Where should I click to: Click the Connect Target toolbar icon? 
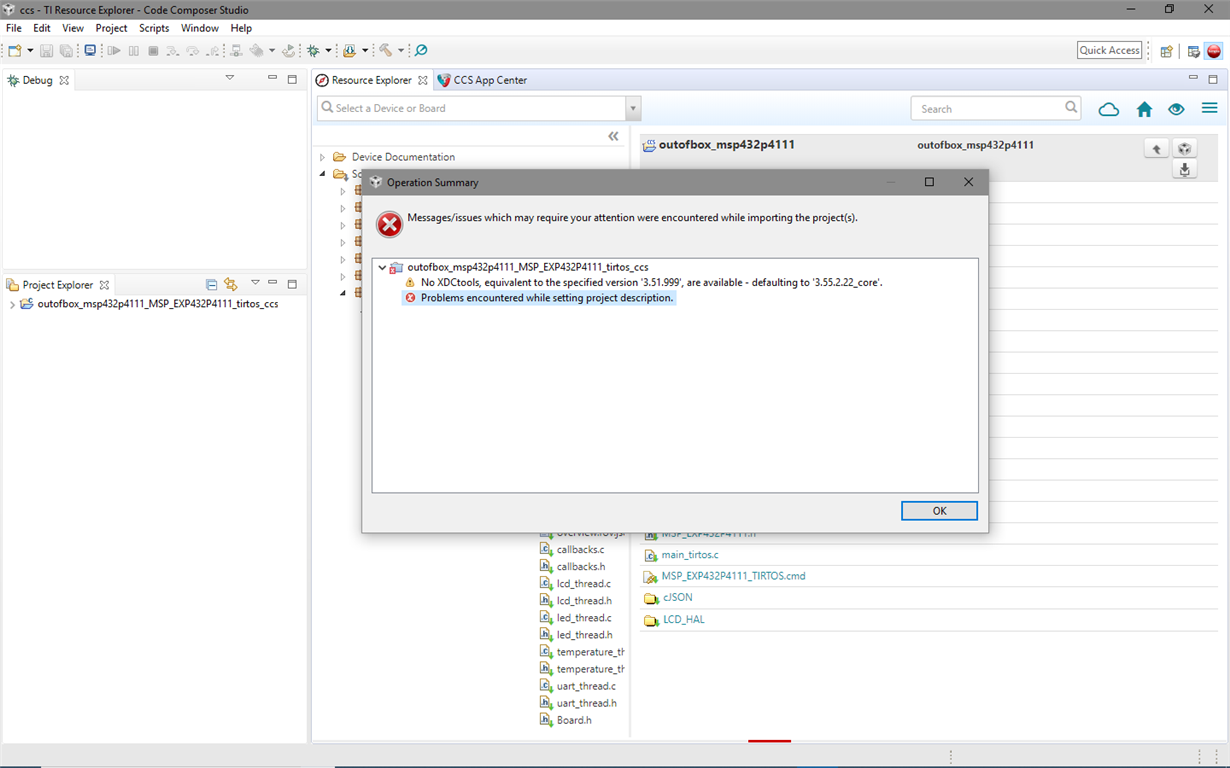point(237,50)
